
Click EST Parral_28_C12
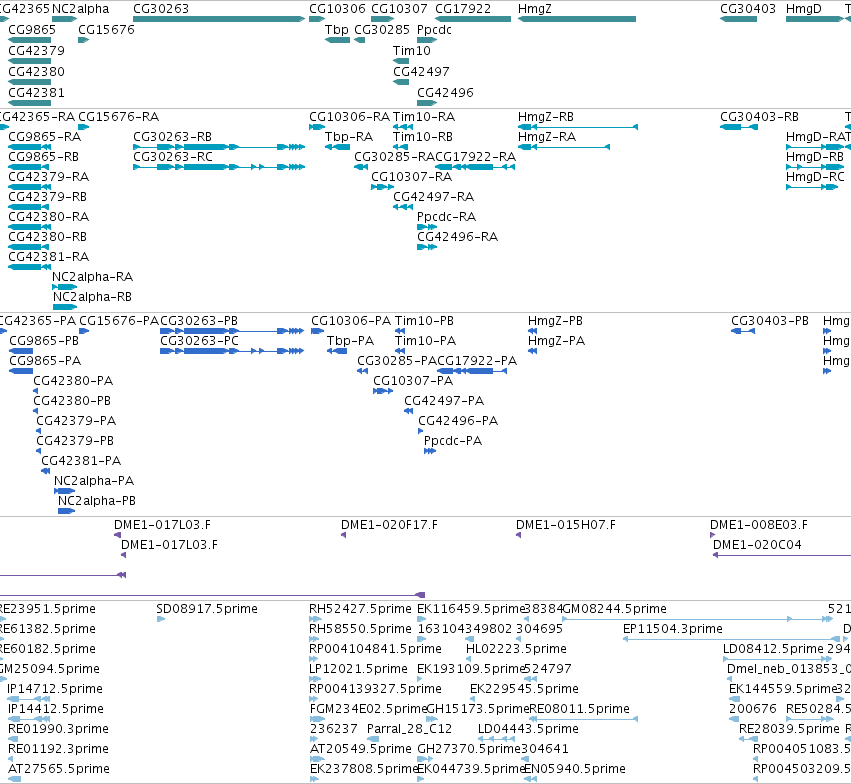pyautogui.click(x=409, y=729)
